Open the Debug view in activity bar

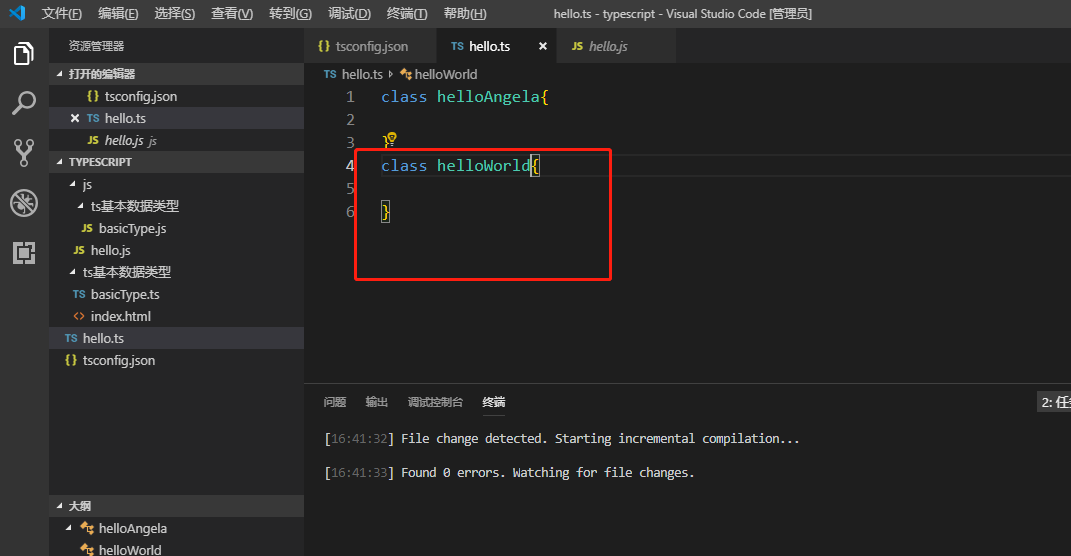[x=24, y=203]
